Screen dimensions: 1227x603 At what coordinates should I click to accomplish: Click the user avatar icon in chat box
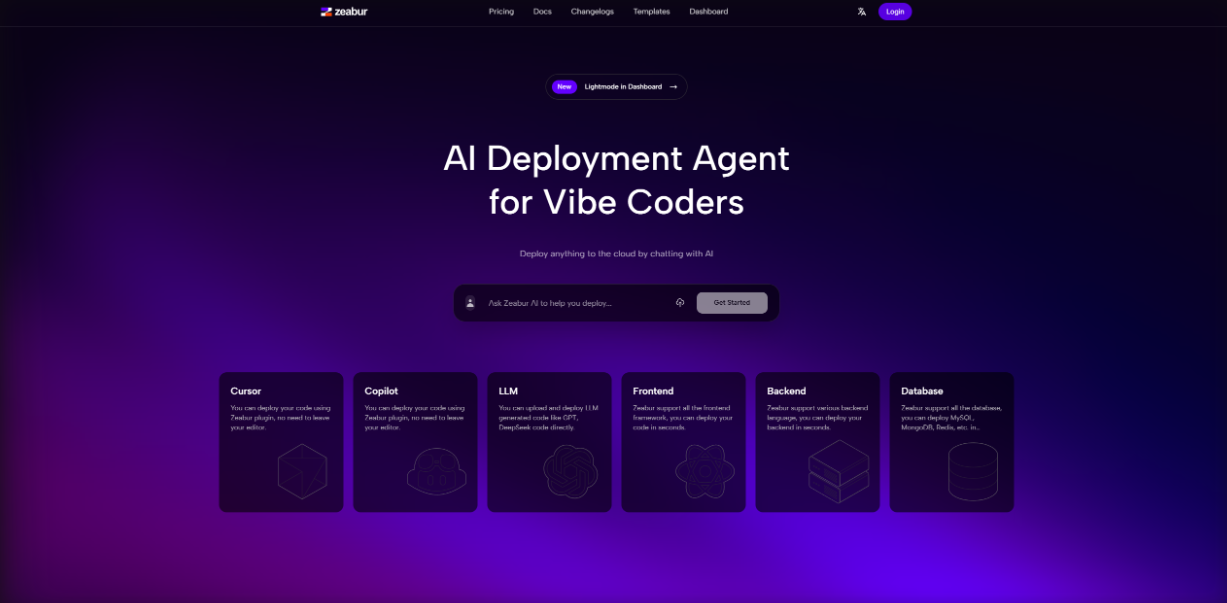pyautogui.click(x=470, y=303)
